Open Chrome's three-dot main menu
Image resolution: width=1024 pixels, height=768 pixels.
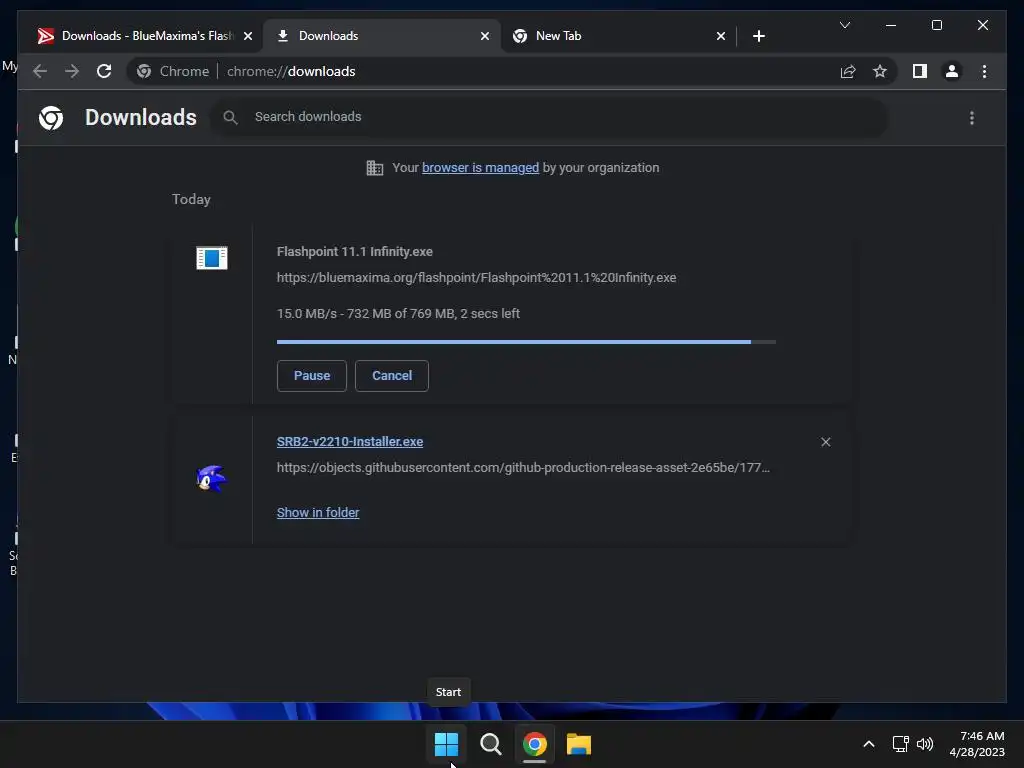coord(984,71)
